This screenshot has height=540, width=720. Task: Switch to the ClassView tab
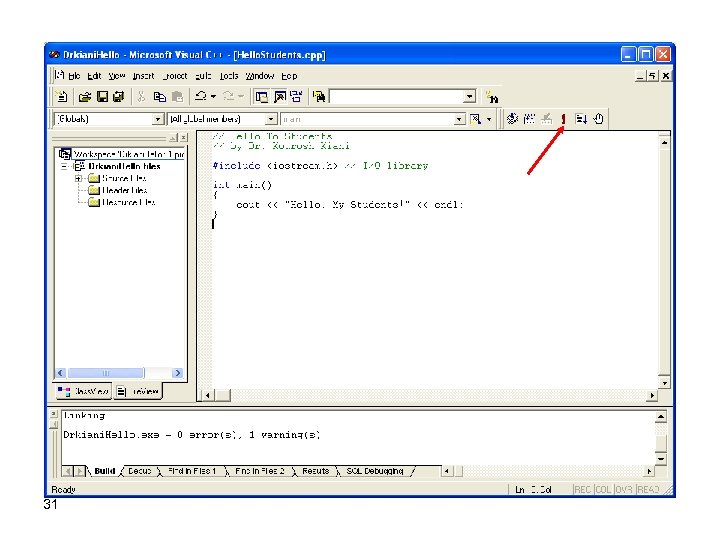click(83, 391)
